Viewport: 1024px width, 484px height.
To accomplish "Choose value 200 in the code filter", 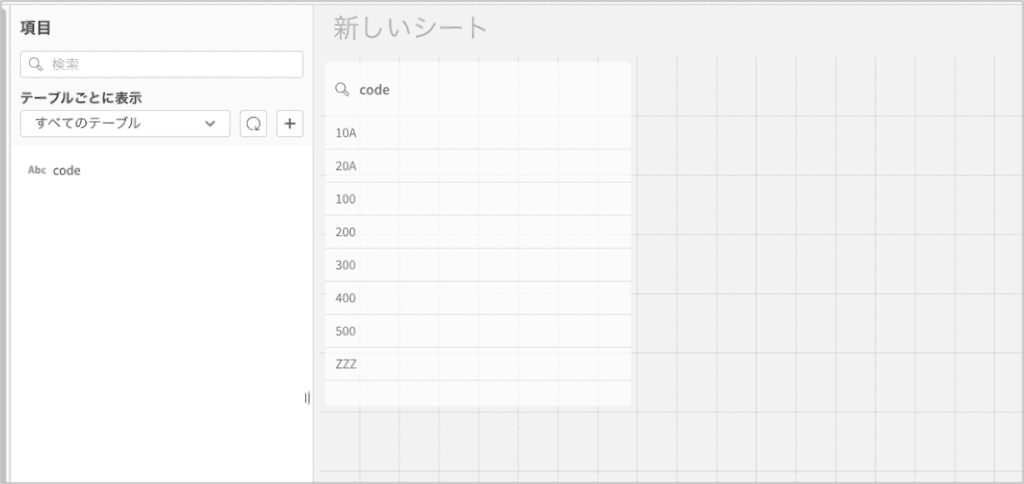I will [346, 232].
